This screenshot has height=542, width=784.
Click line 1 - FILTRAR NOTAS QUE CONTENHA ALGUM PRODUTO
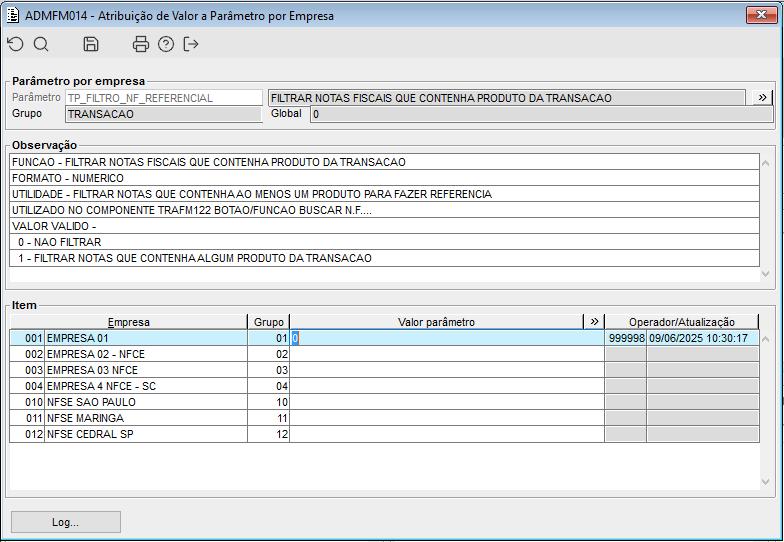click(384, 258)
